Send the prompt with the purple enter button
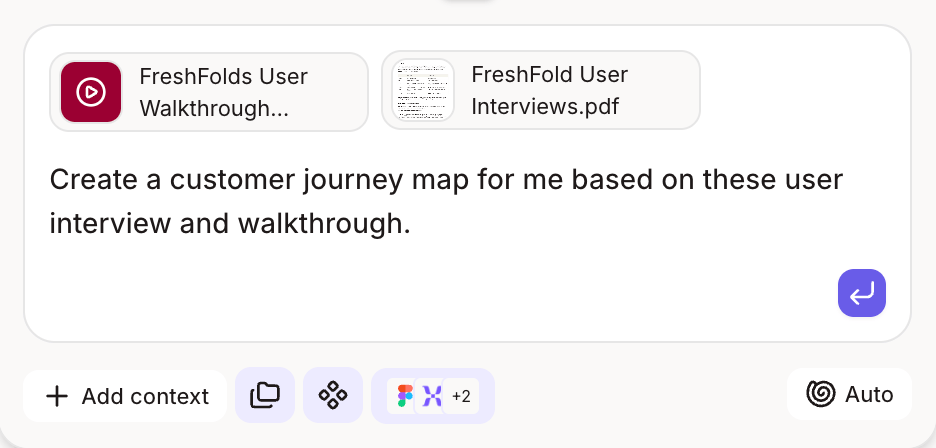Viewport: 936px width, 448px height. tap(861, 293)
